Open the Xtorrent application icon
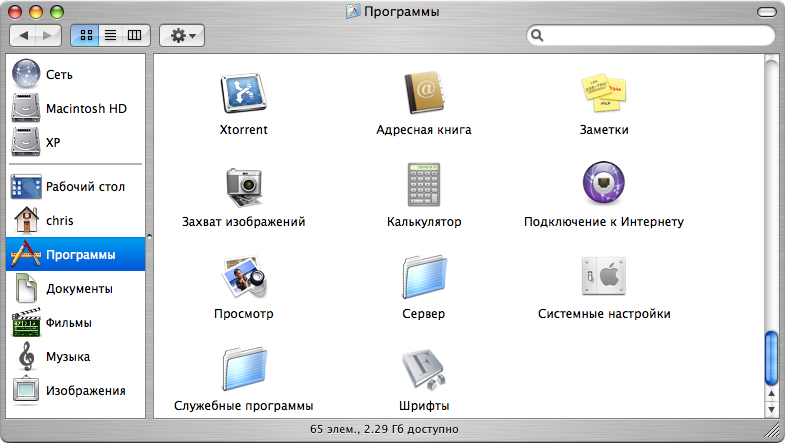 [243, 93]
